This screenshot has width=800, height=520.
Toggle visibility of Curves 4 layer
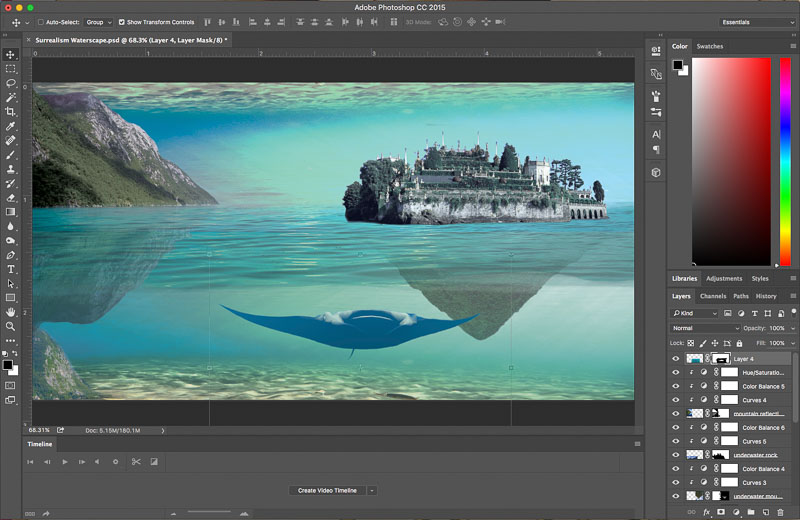point(676,400)
